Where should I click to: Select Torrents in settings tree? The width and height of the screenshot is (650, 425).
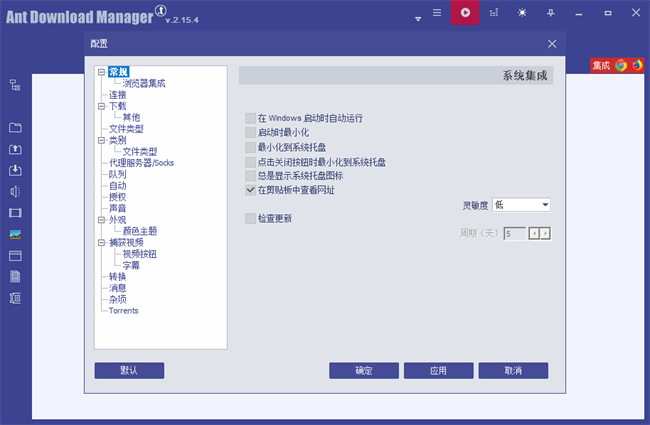click(124, 310)
